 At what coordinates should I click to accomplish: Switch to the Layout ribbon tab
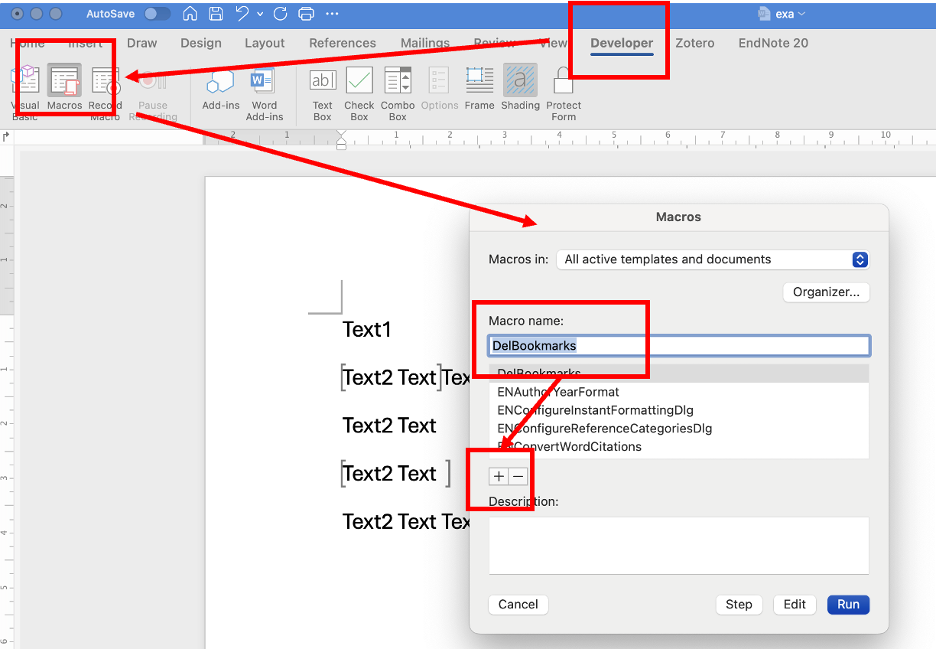(x=265, y=43)
